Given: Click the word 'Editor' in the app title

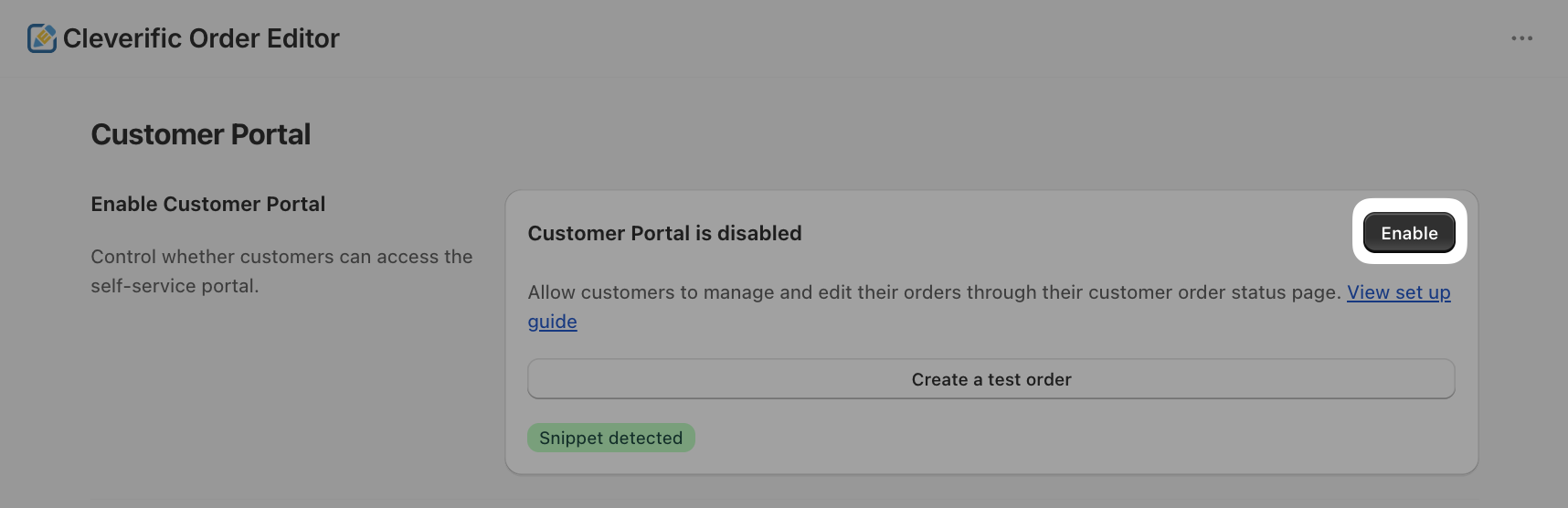Looking at the screenshot, I should [302, 38].
